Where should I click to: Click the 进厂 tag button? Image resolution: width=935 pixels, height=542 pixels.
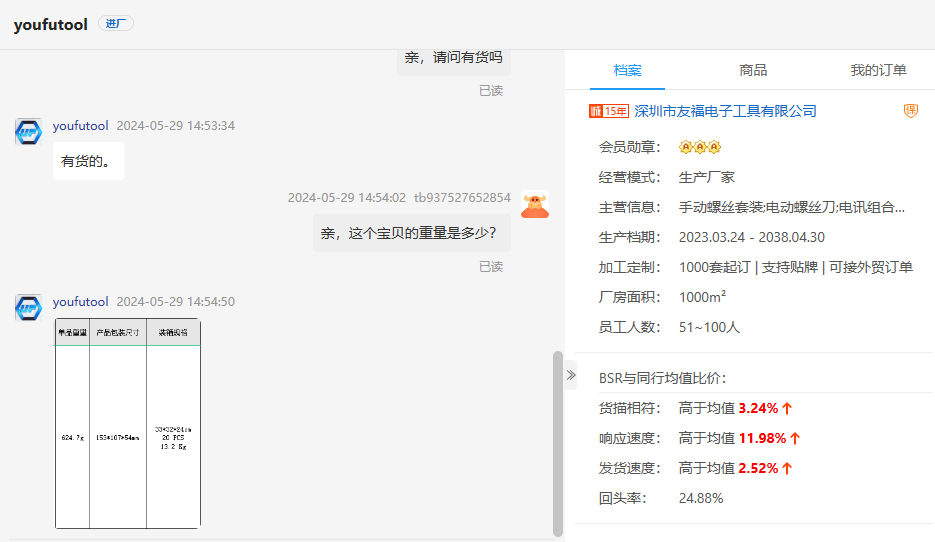click(116, 24)
